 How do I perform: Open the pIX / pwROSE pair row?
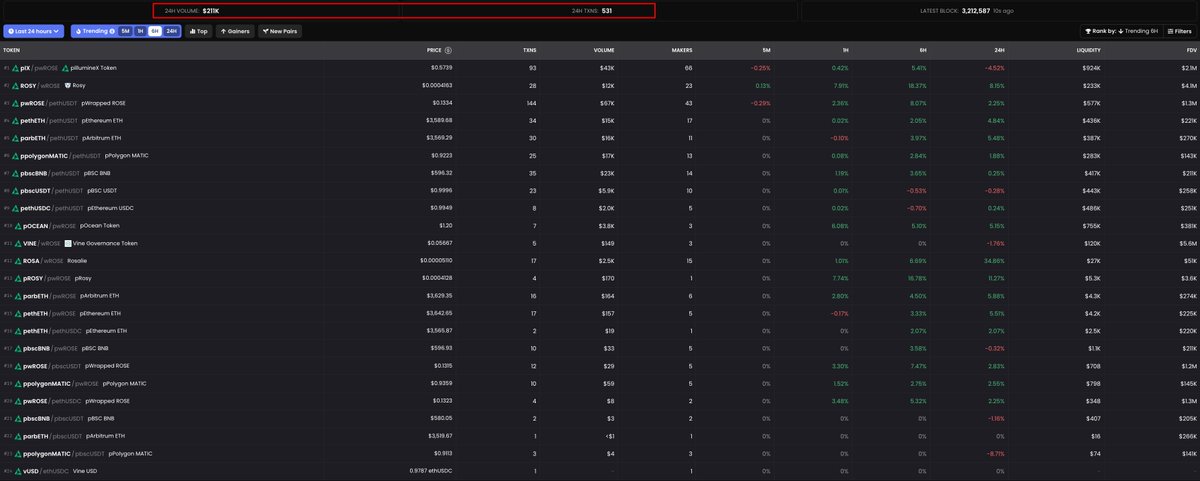[600, 68]
